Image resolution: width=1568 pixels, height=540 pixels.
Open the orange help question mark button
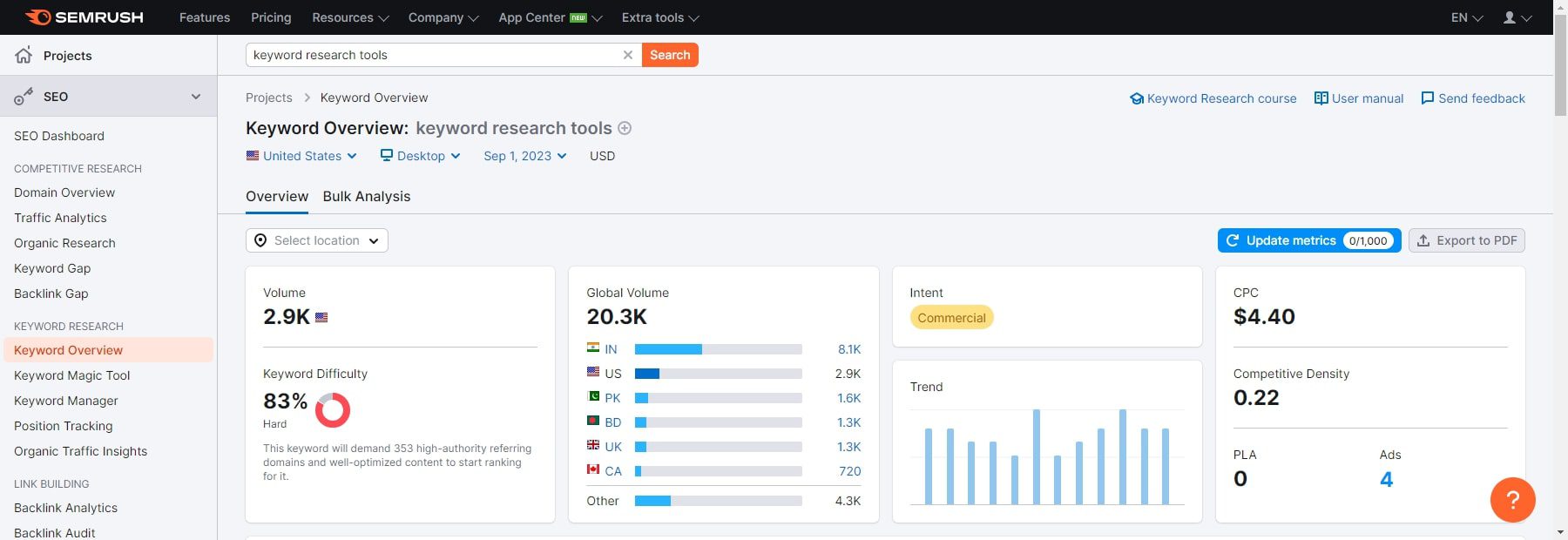coord(1513,500)
